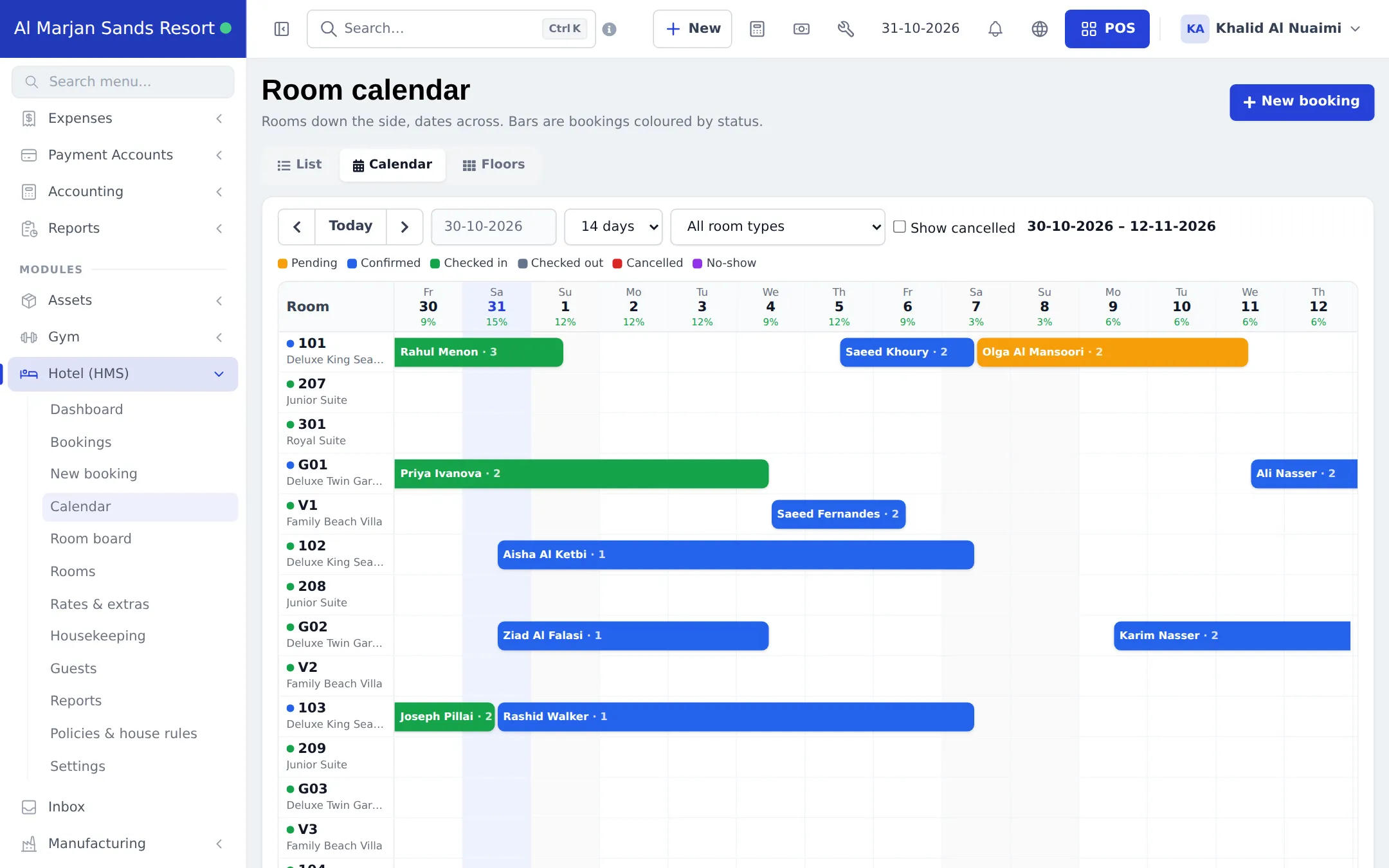Click the Accounting sidebar icon

pos(29,192)
